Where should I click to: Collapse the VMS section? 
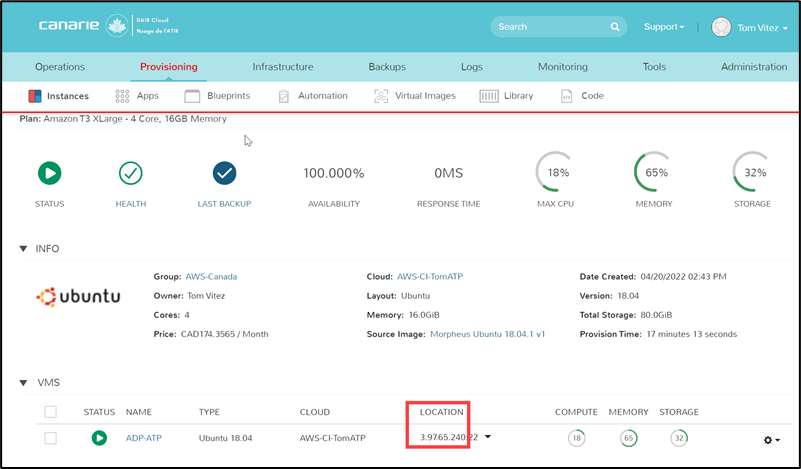click(x=24, y=382)
